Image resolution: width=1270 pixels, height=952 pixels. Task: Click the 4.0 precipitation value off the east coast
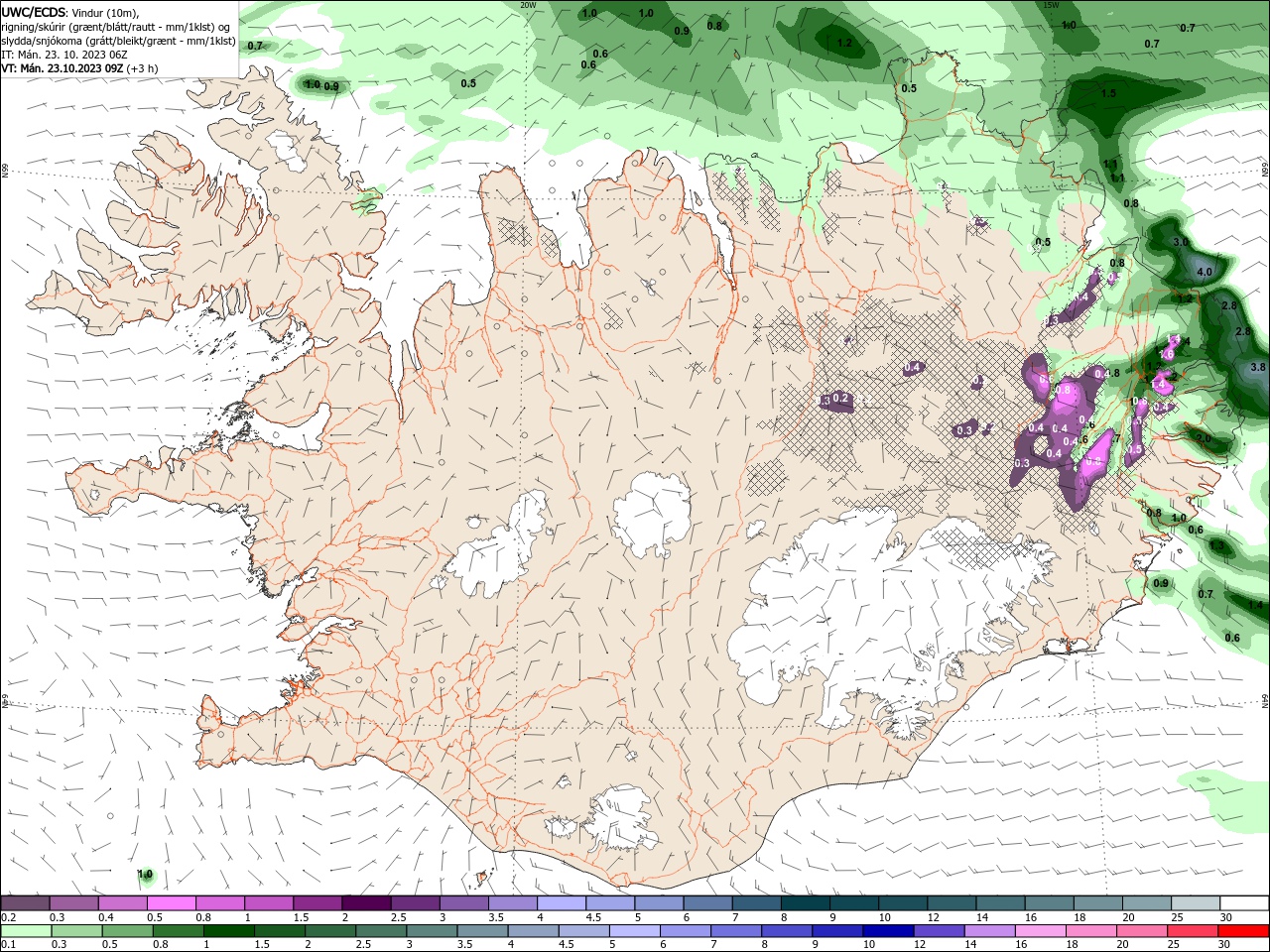click(x=1205, y=272)
